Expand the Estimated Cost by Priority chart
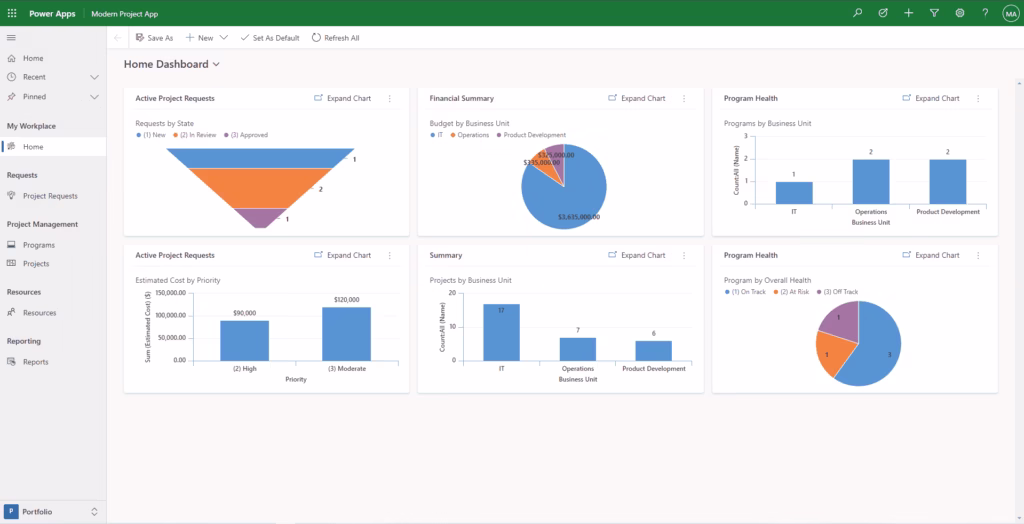Image resolution: width=1024 pixels, height=524 pixels. tap(342, 255)
